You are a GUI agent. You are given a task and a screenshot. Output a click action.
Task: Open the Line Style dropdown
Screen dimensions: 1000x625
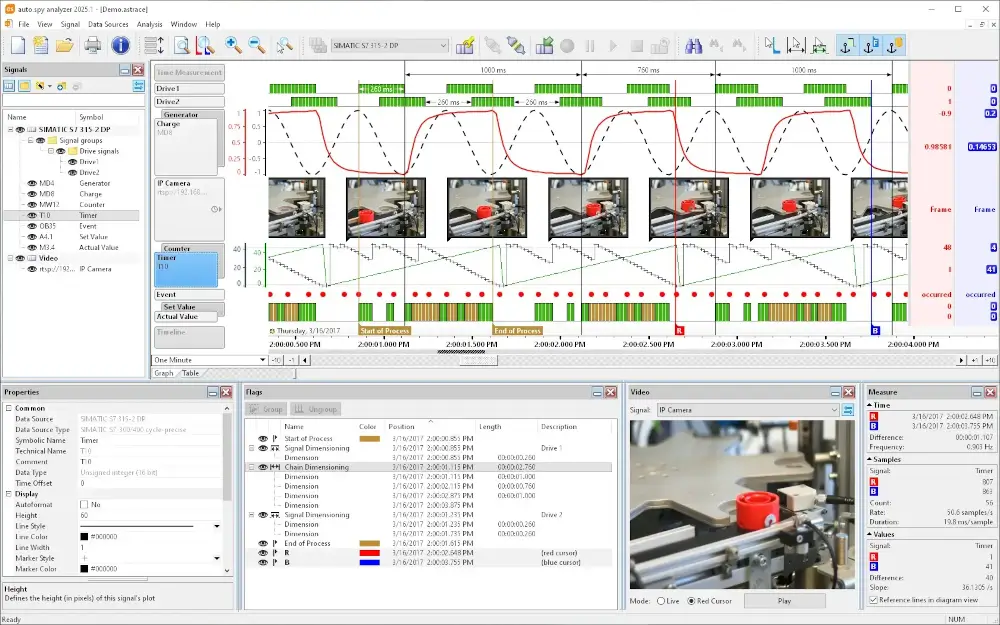pos(217,526)
